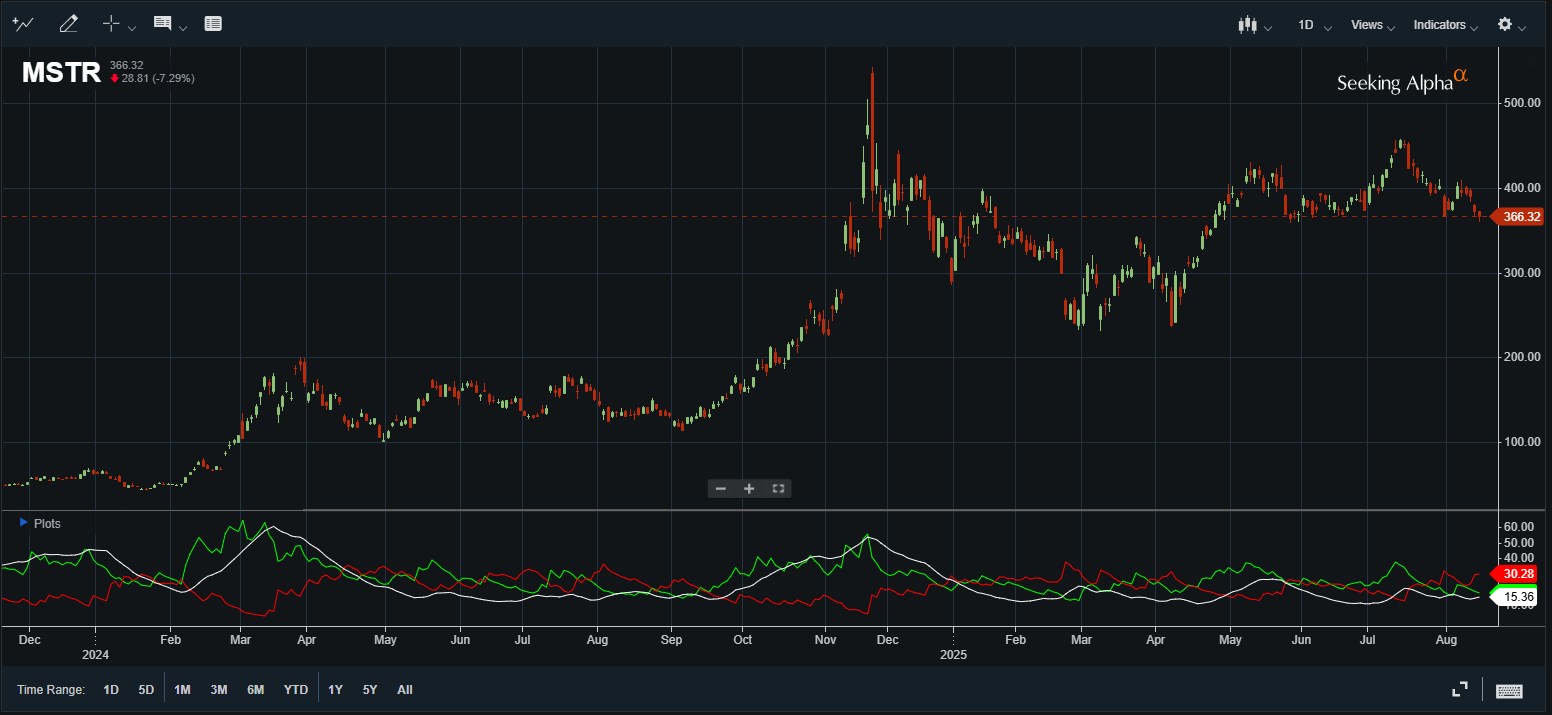Select the 1M time range
The height and width of the screenshot is (715, 1552).
[x=182, y=690]
